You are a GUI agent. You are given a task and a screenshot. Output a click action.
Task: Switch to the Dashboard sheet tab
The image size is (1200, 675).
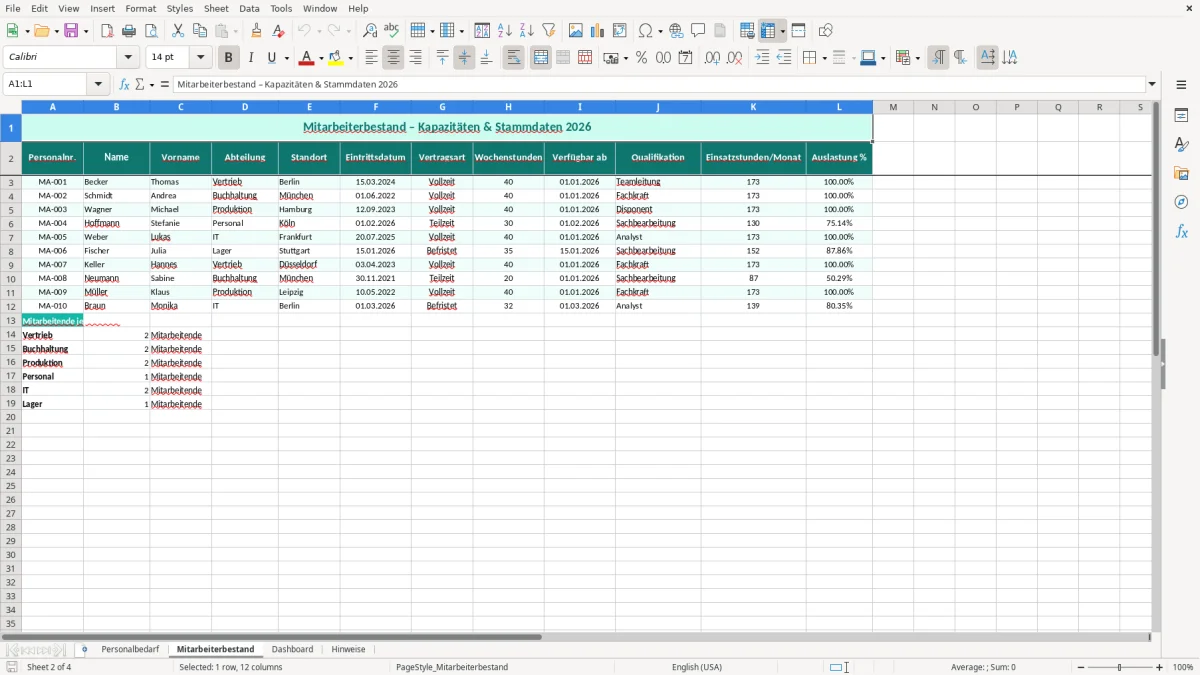(x=292, y=650)
